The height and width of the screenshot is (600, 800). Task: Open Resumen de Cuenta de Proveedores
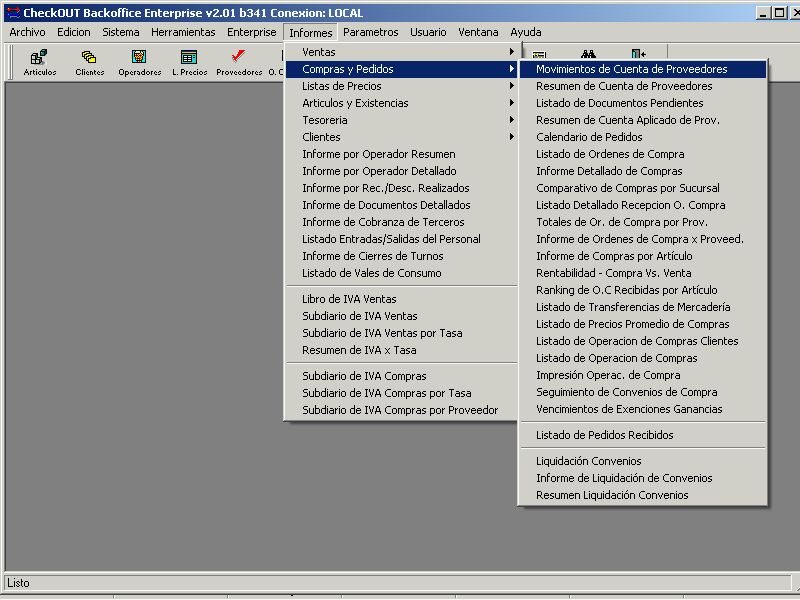643,86
